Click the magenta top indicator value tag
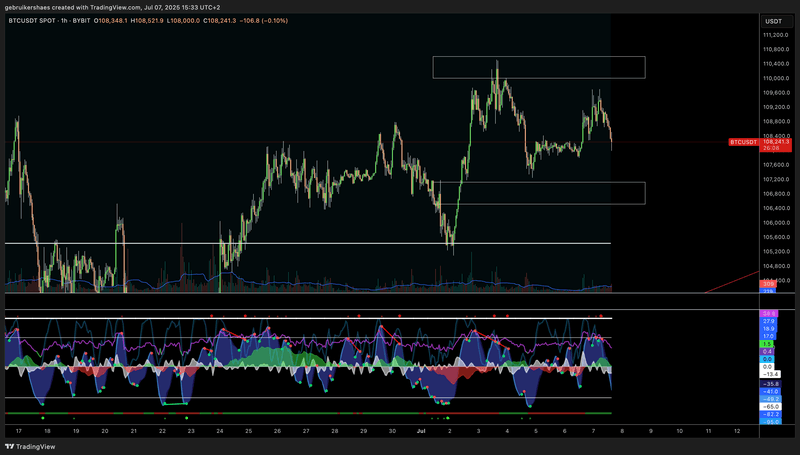The width and height of the screenshot is (800, 455). (768, 314)
